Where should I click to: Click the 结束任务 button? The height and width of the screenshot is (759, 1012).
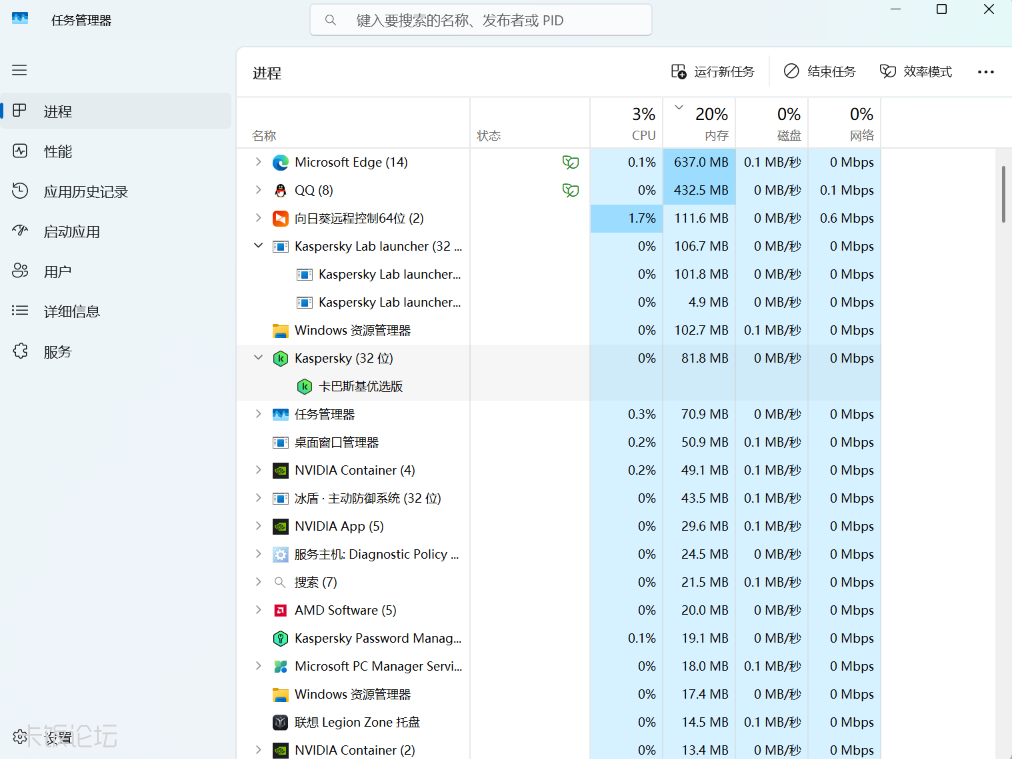(820, 72)
